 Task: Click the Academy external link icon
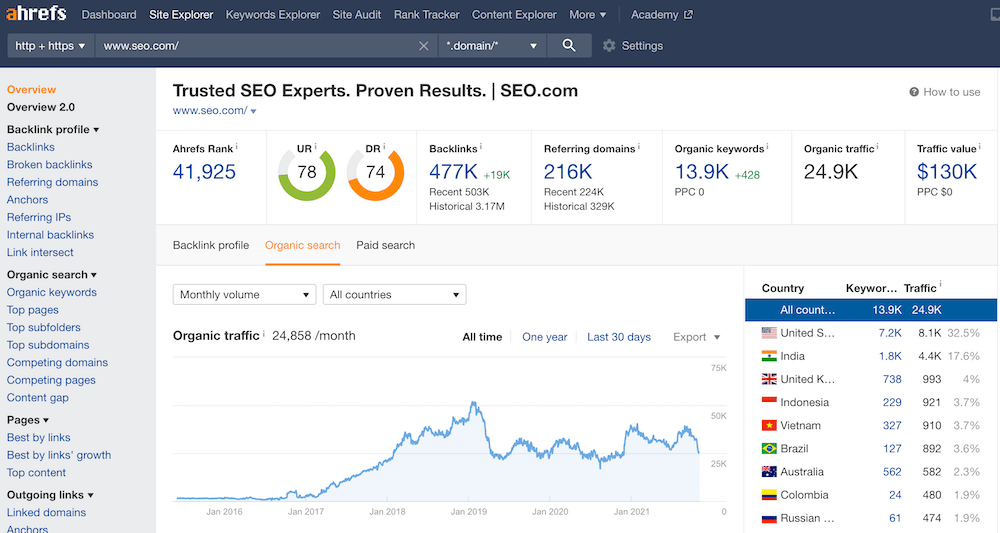click(688, 15)
